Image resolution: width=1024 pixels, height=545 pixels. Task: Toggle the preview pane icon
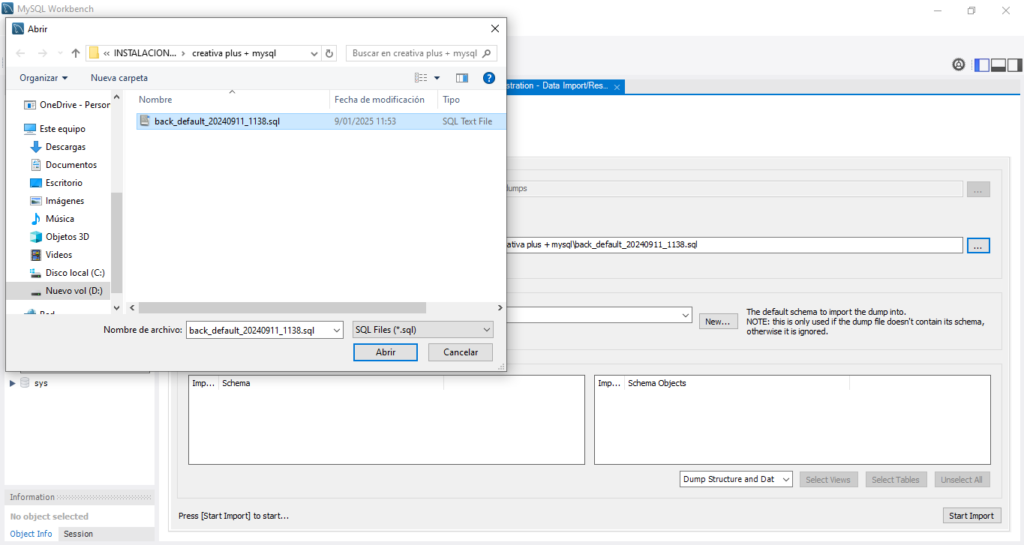tap(462, 78)
